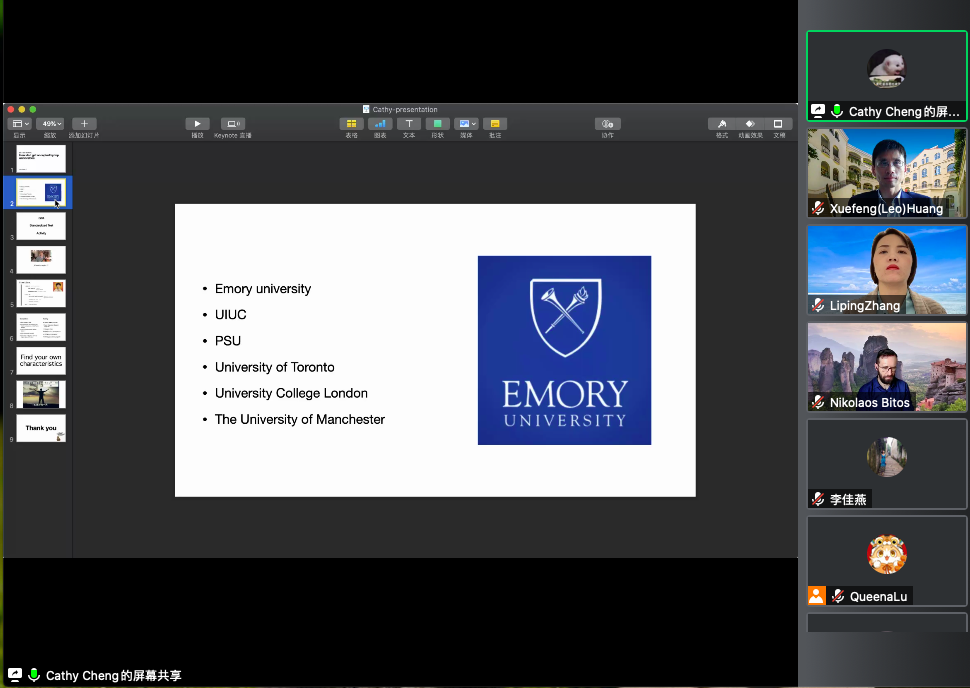The height and width of the screenshot is (688, 970).
Task: Play the Keynote slideshow
Action: 197,124
